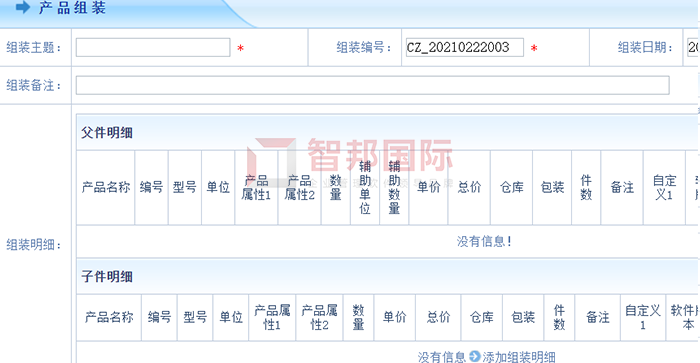
Task: Click 产品属性2 header in 父件明细 table
Action: [x=300, y=188]
